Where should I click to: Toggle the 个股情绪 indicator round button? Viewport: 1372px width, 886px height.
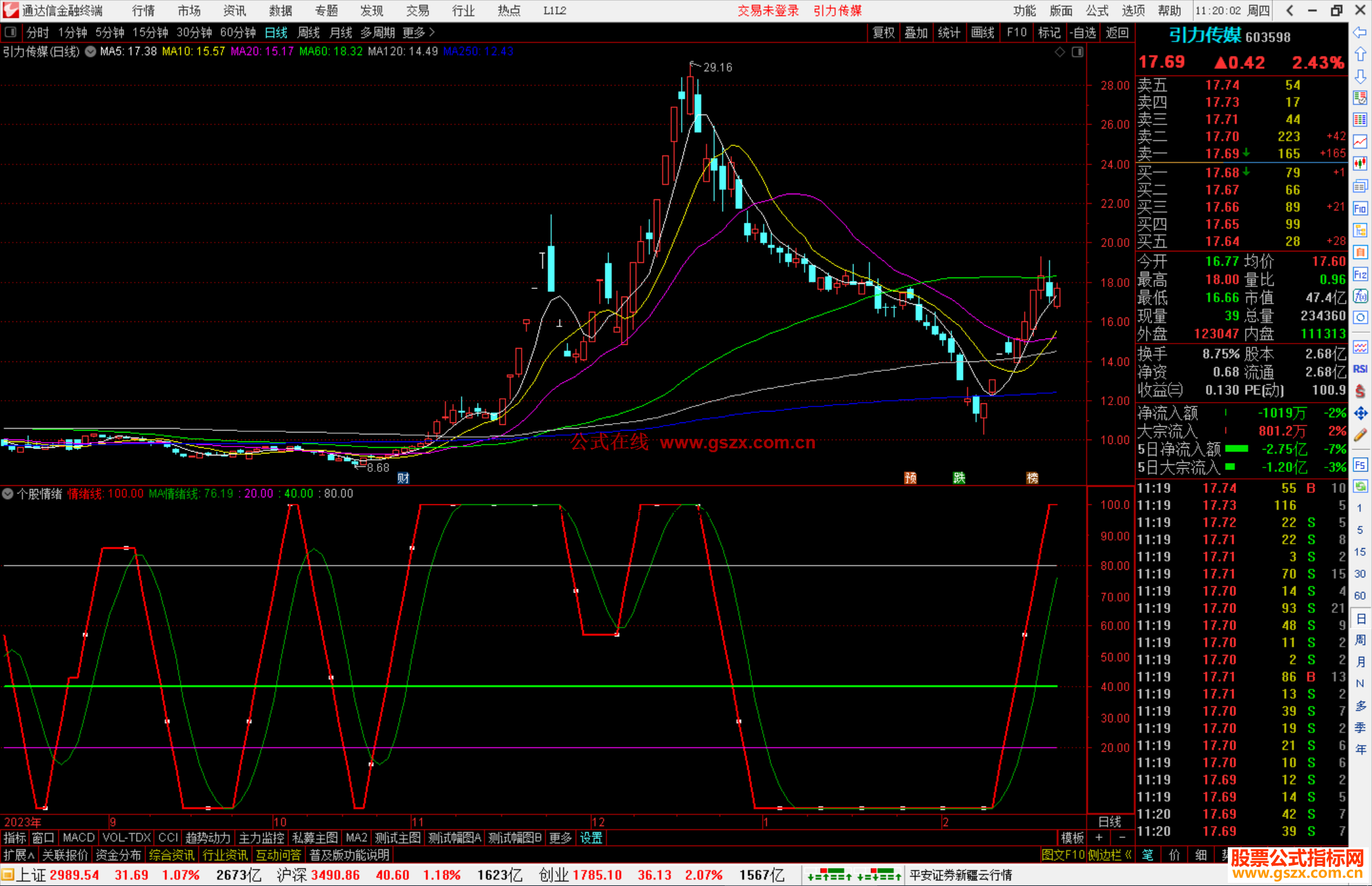pyautogui.click(x=8, y=493)
